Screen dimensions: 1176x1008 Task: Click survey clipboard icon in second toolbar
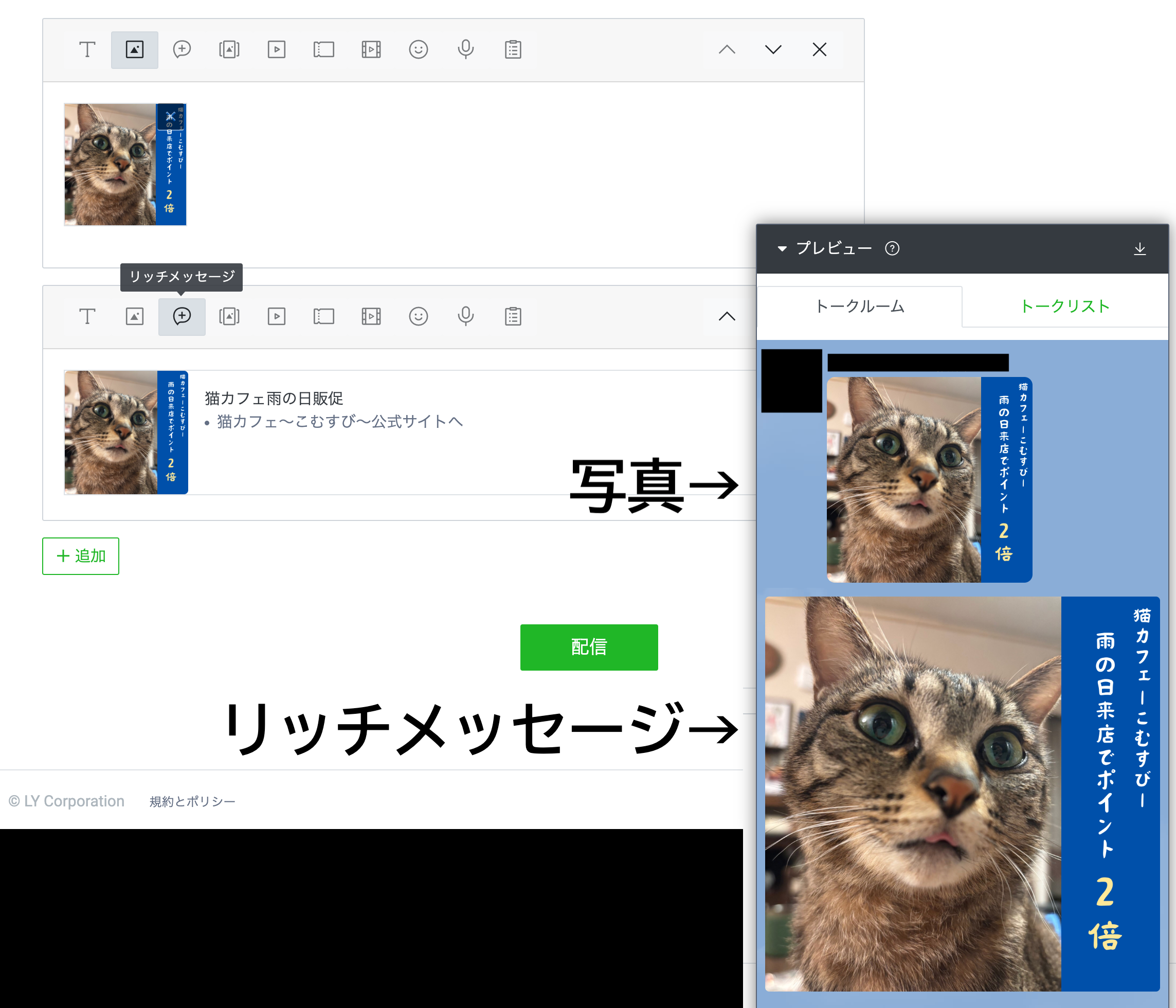[x=513, y=317]
